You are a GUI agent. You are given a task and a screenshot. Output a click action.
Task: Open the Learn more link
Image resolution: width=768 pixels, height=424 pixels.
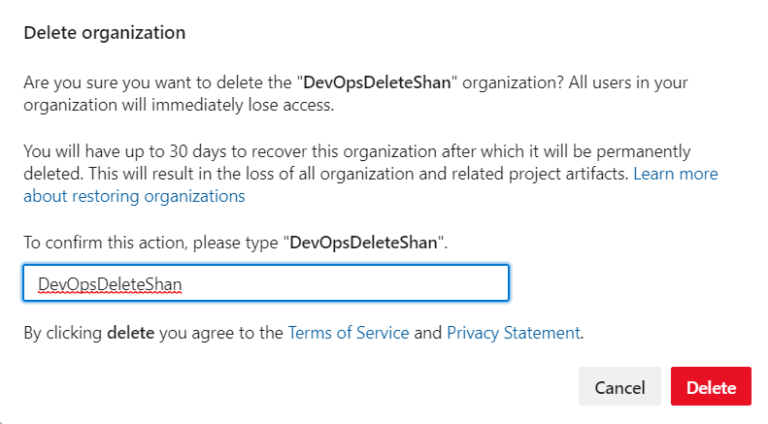(x=676, y=174)
